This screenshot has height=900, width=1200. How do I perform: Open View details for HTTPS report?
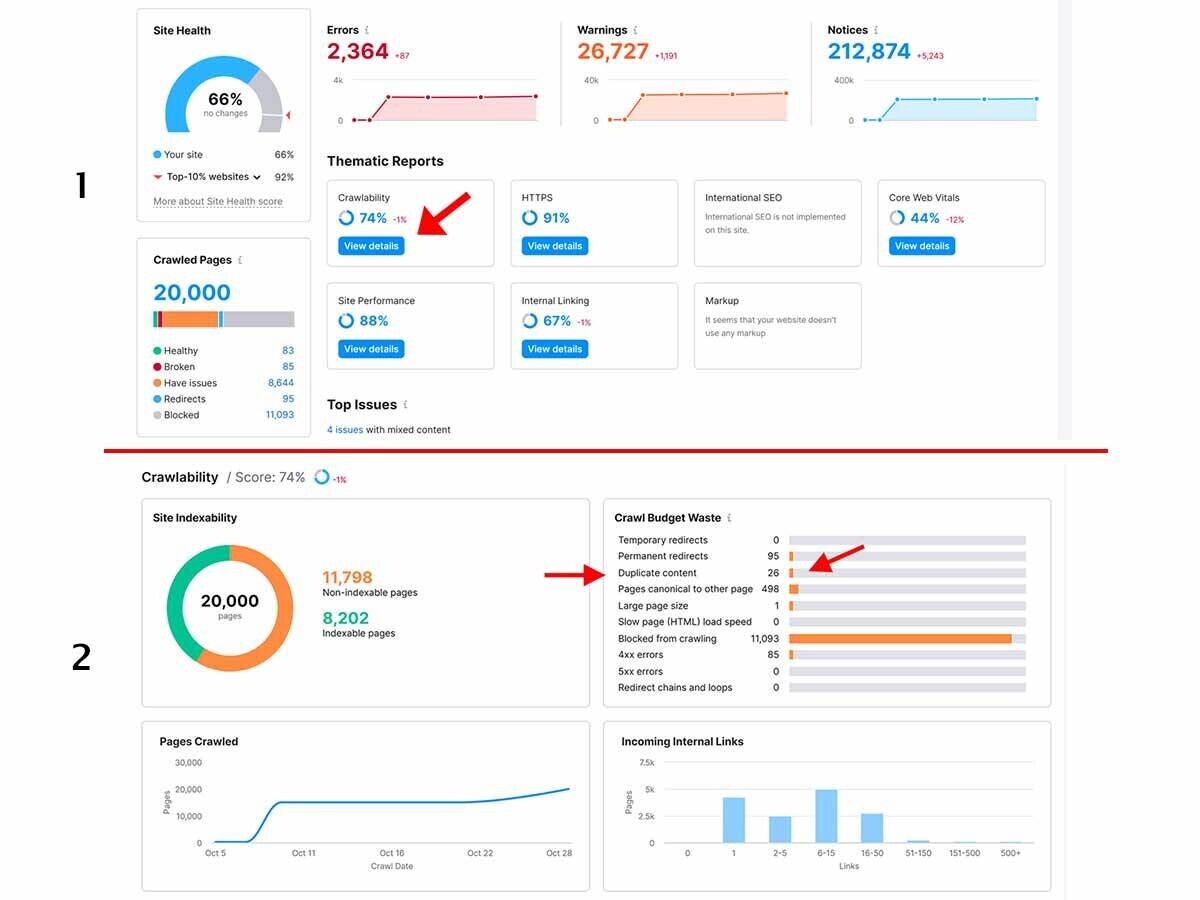point(554,246)
